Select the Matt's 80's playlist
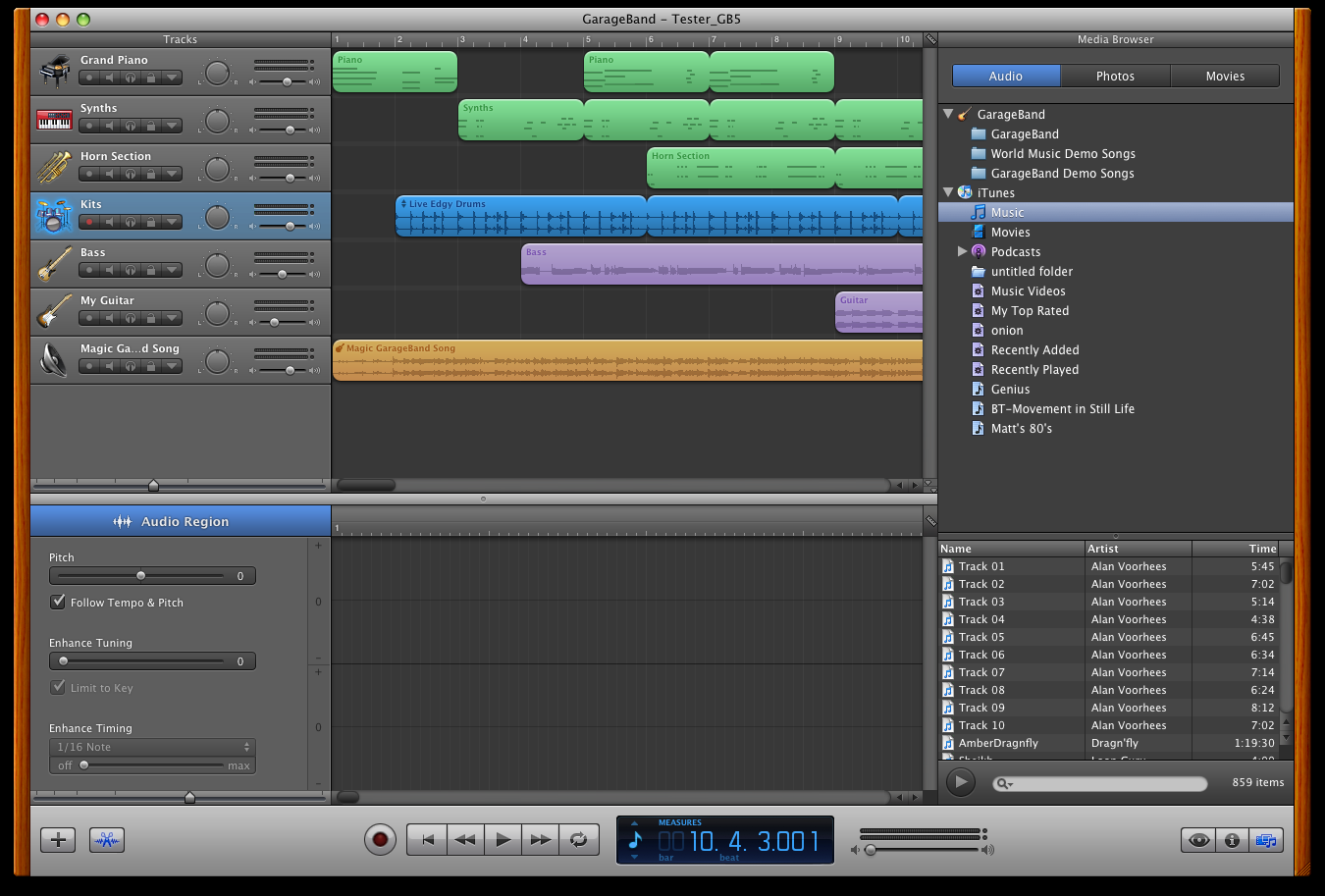1325x896 pixels. pyautogui.click(x=1021, y=428)
